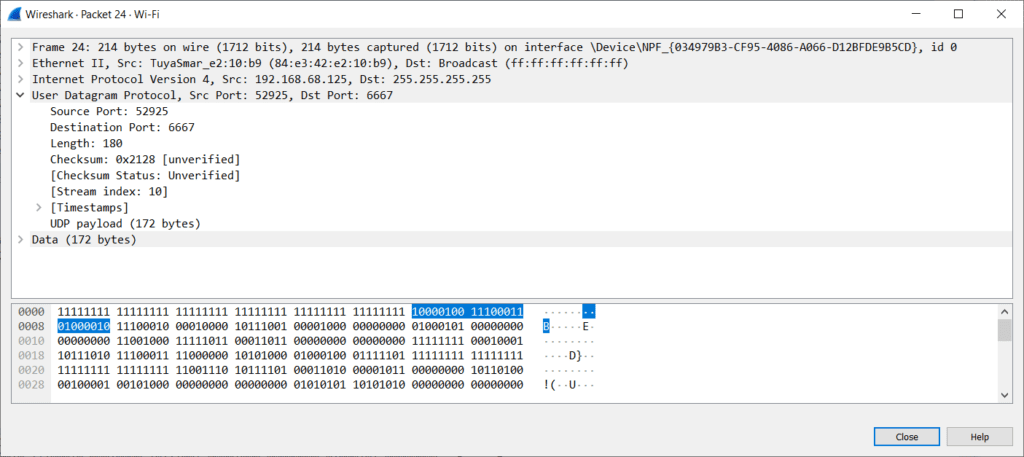Click byte 01010101 in row 0028
1024x457 pixels.
pyautogui.click(x=320, y=385)
